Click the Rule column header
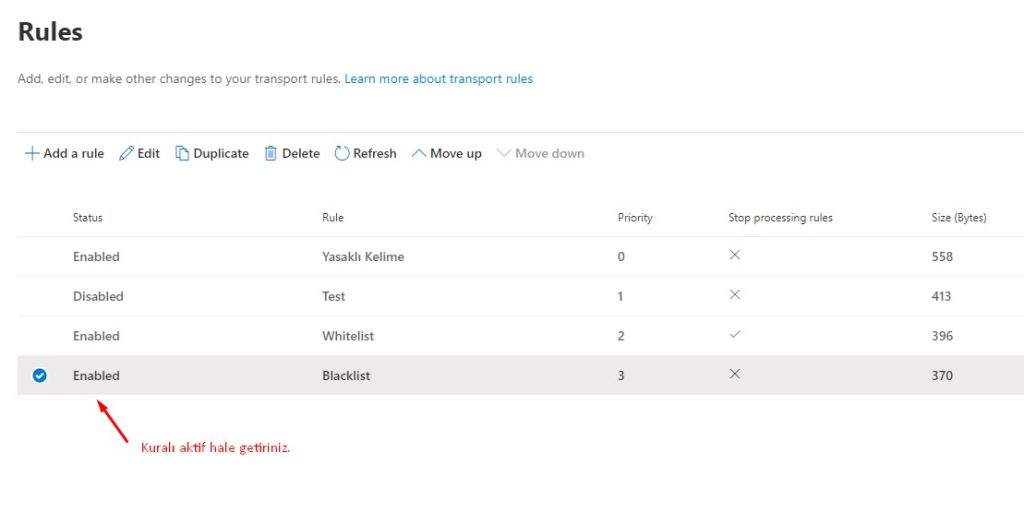 coord(333,218)
